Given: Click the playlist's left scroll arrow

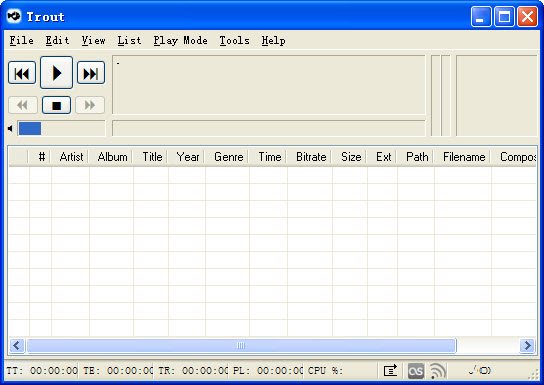Looking at the screenshot, I should (x=17, y=345).
